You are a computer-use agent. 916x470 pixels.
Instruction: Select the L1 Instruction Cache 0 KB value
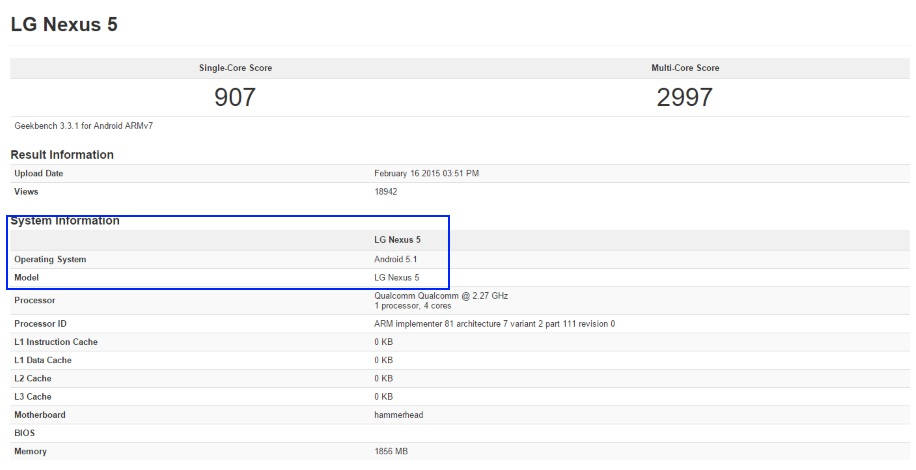383,342
